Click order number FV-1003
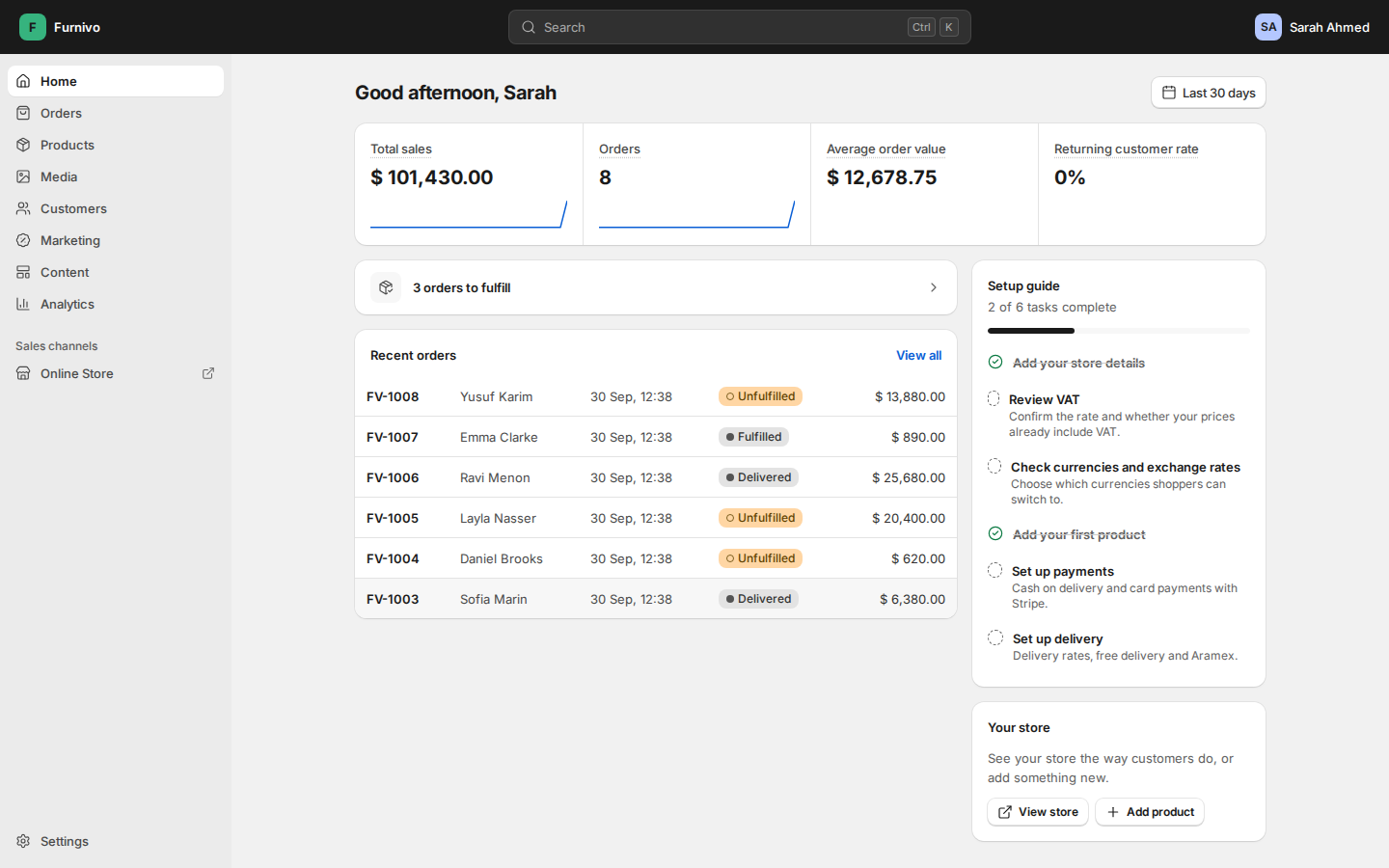The height and width of the screenshot is (868, 1389). coord(393,599)
